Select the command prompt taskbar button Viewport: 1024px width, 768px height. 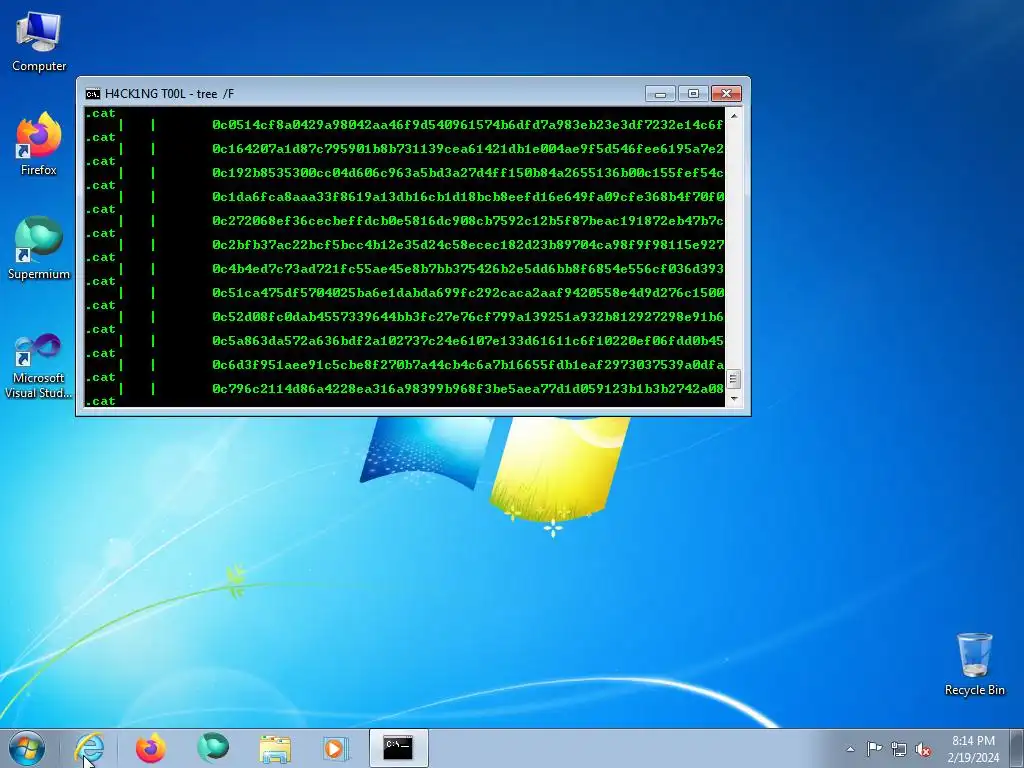[x=398, y=748]
